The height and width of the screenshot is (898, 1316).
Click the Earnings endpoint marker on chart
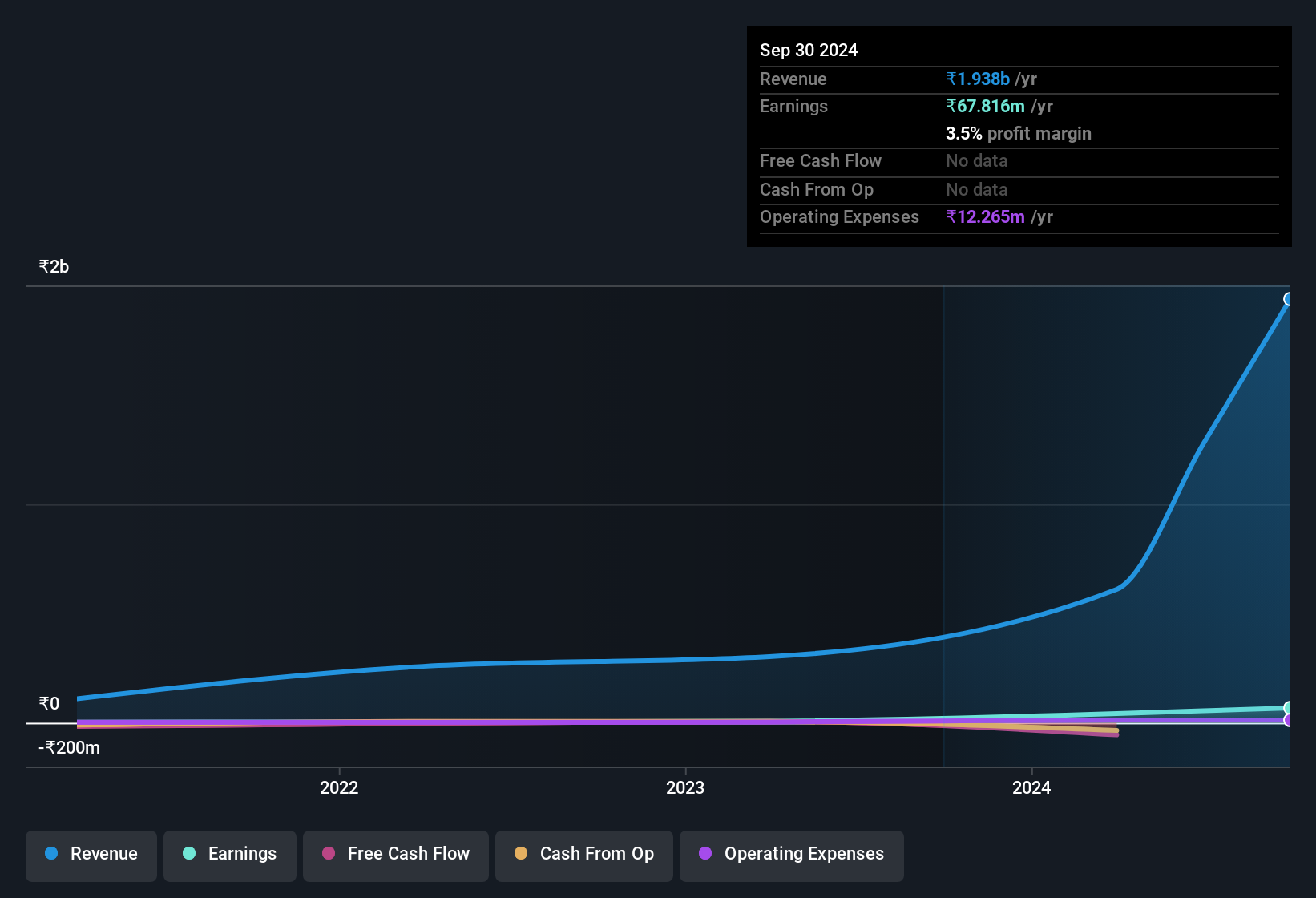tap(1289, 708)
